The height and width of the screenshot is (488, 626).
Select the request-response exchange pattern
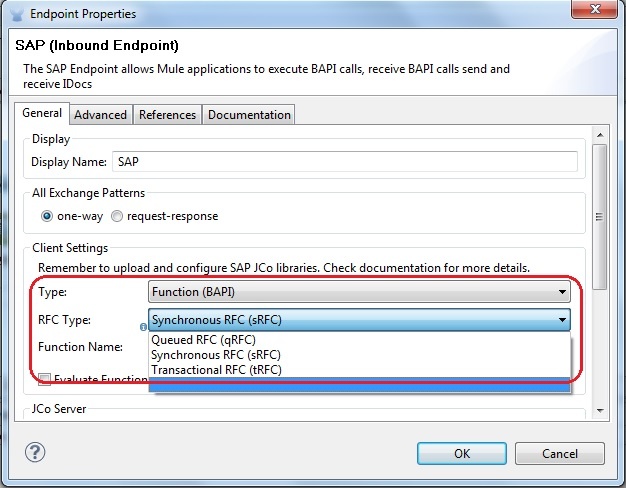[118, 216]
